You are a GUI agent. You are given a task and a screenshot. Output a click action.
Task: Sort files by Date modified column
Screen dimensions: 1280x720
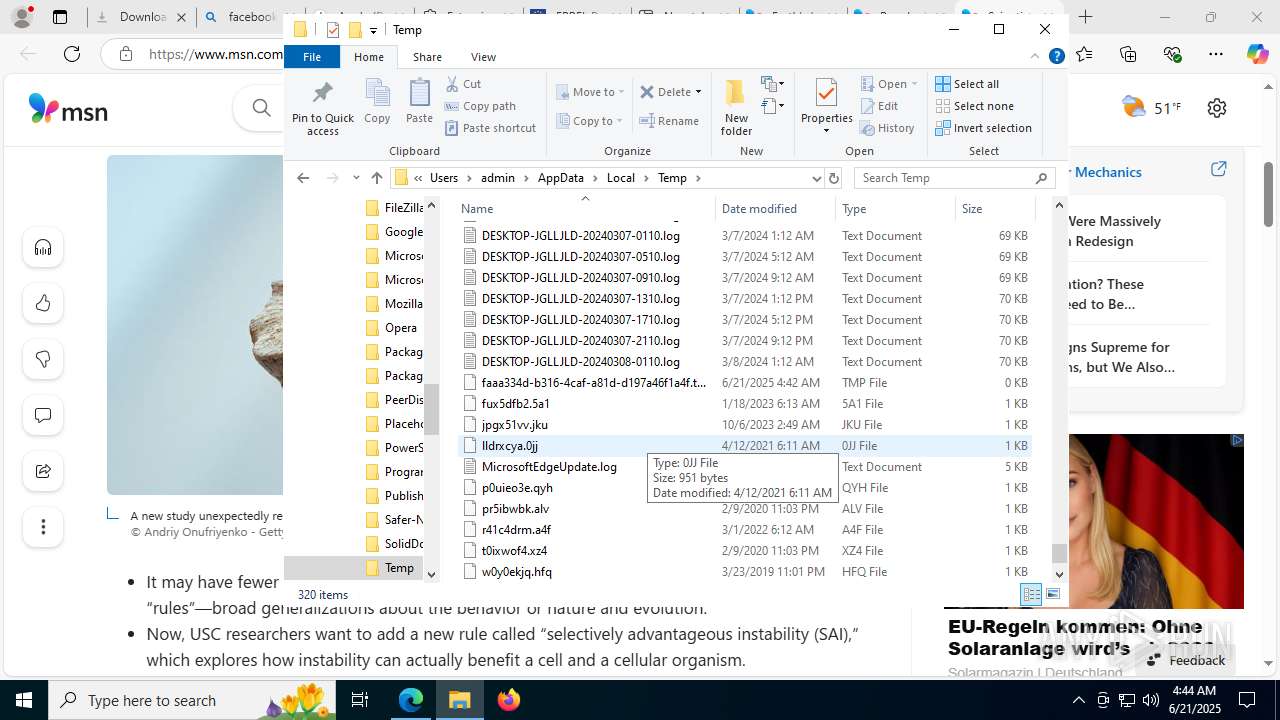(775, 209)
